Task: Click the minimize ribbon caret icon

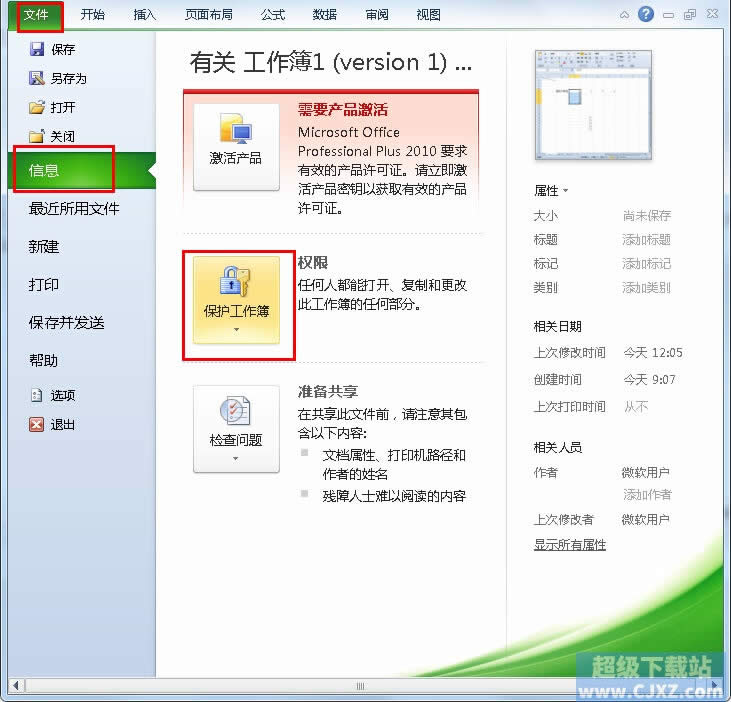Action: point(624,15)
